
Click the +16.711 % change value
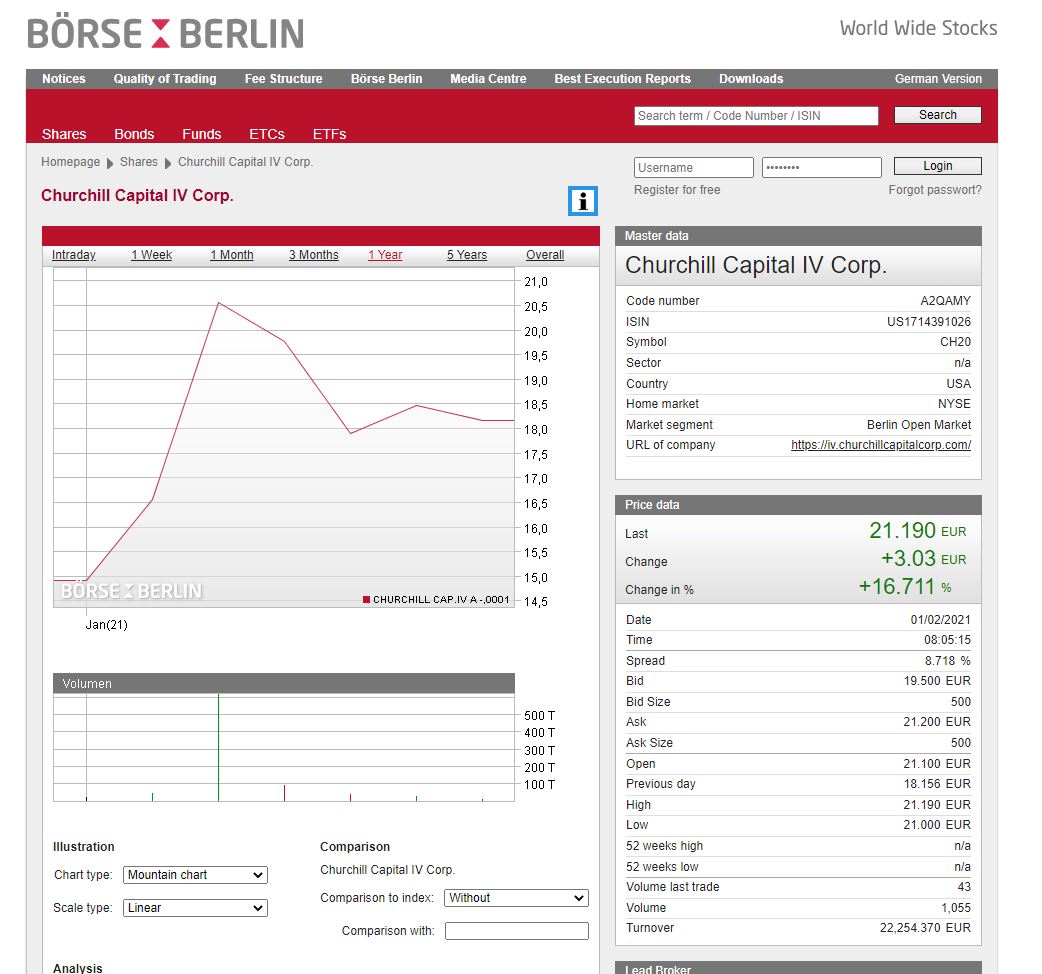[905, 587]
